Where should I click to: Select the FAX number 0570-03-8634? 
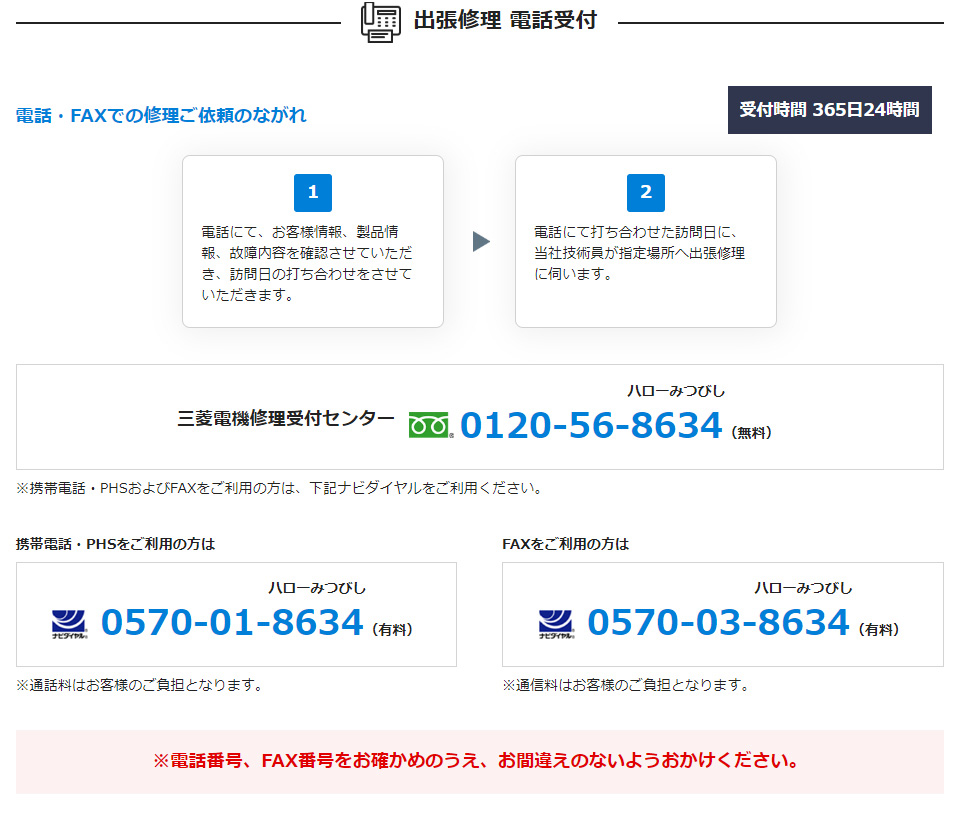point(718,622)
